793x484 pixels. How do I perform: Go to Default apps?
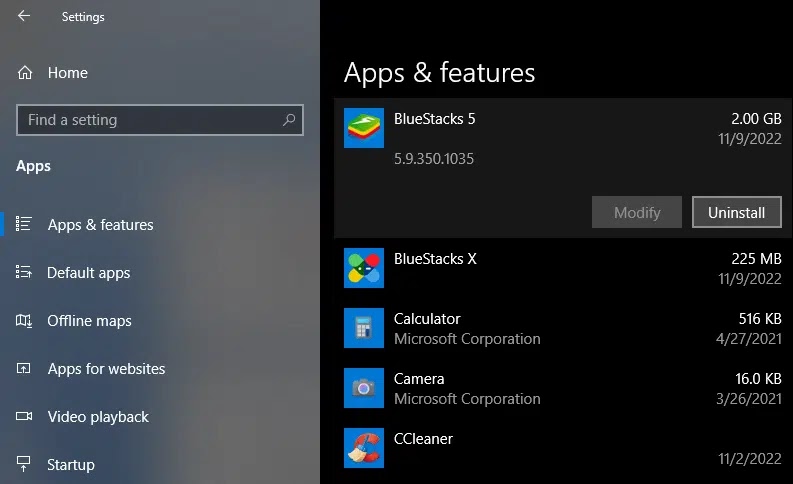click(x=89, y=273)
